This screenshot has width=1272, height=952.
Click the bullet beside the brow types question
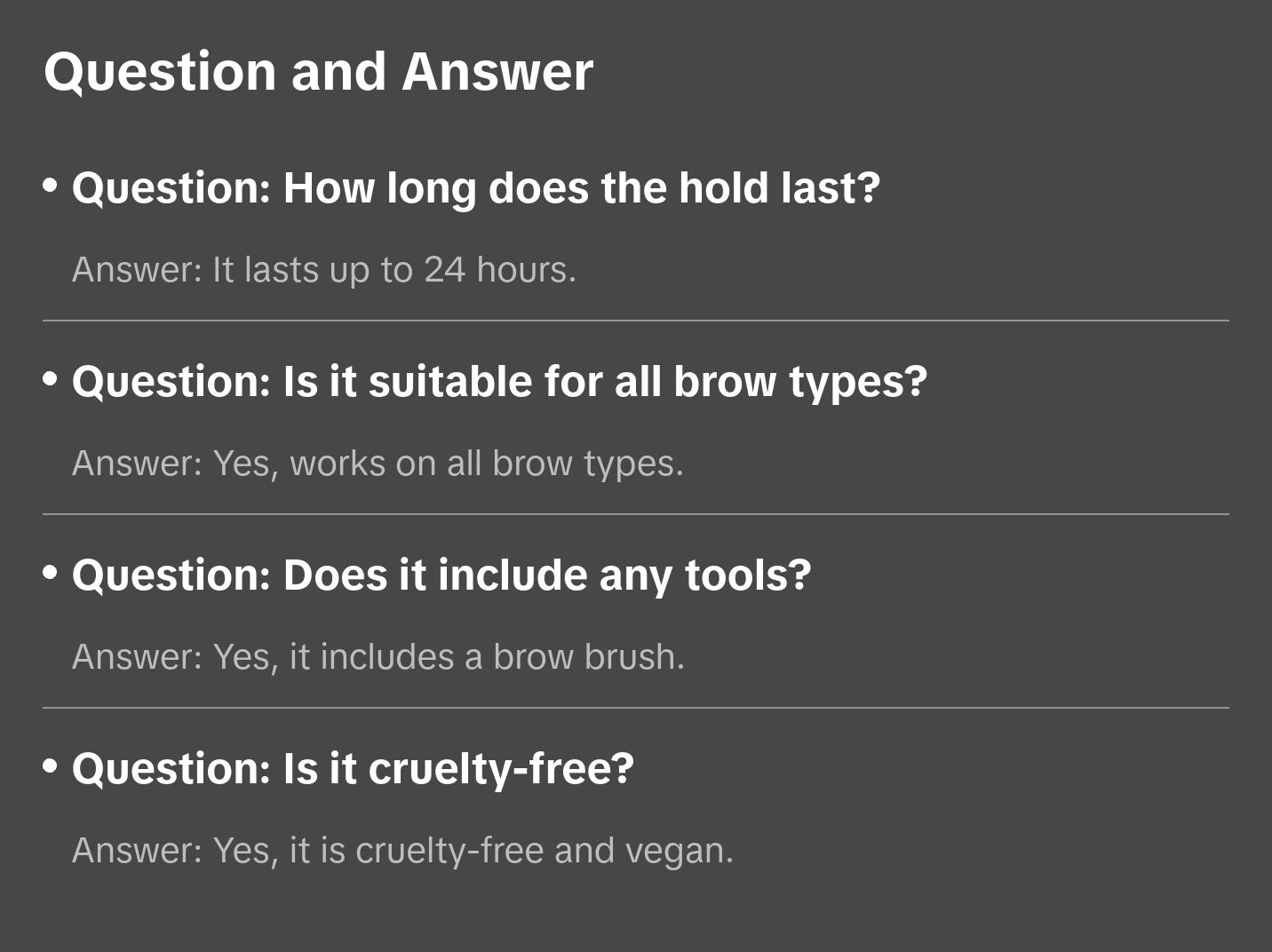51,379
